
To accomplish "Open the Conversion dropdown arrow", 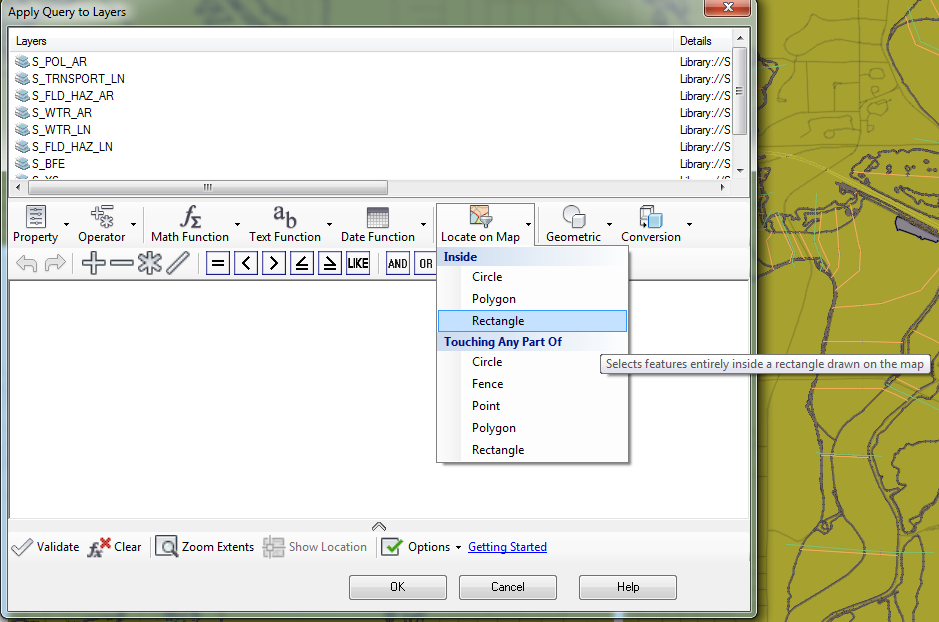I will click(689, 224).
